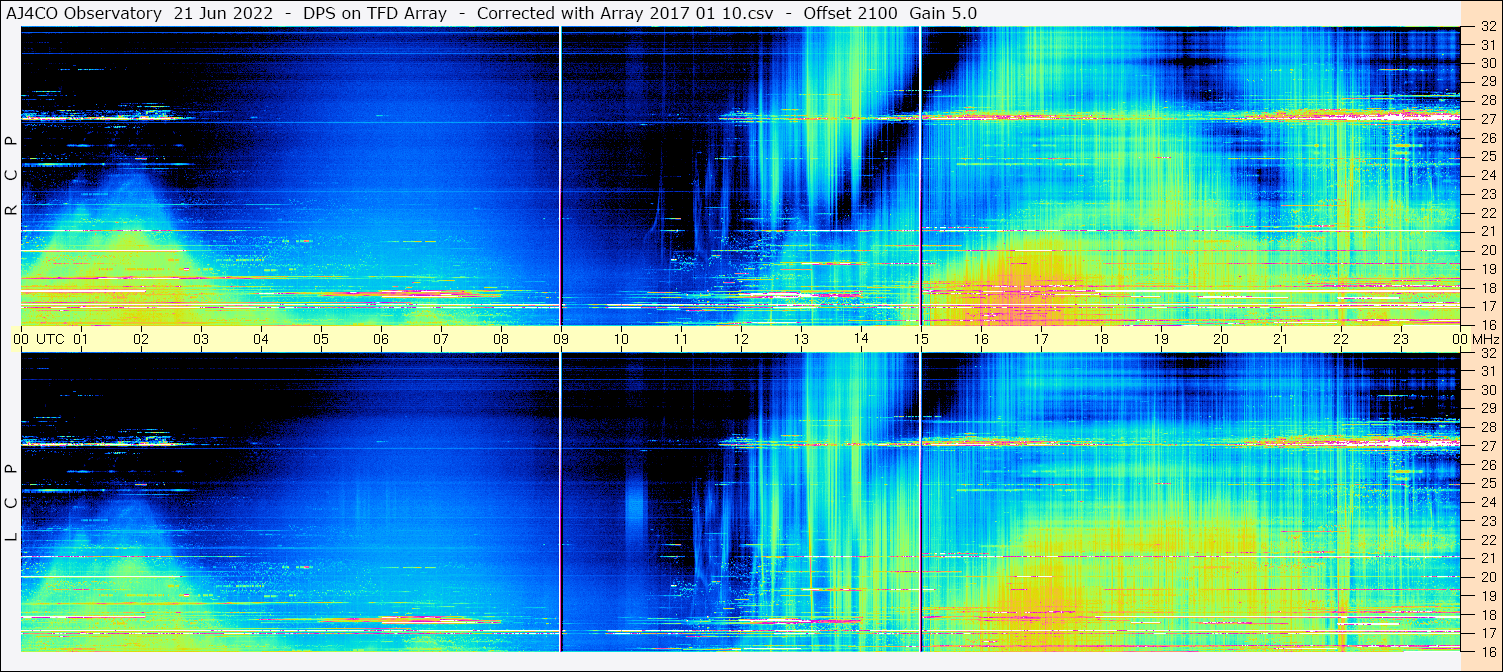1503x672 pixels.
Task: Select the '20' hour marker on time axis
Action: pos(1221,339)
